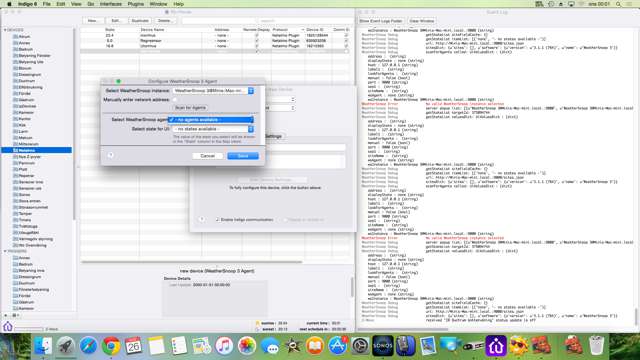The width and height of the screenshot is (640, 360).
Task: Click Show Event Logs Folder button
Action: (381, 21)
